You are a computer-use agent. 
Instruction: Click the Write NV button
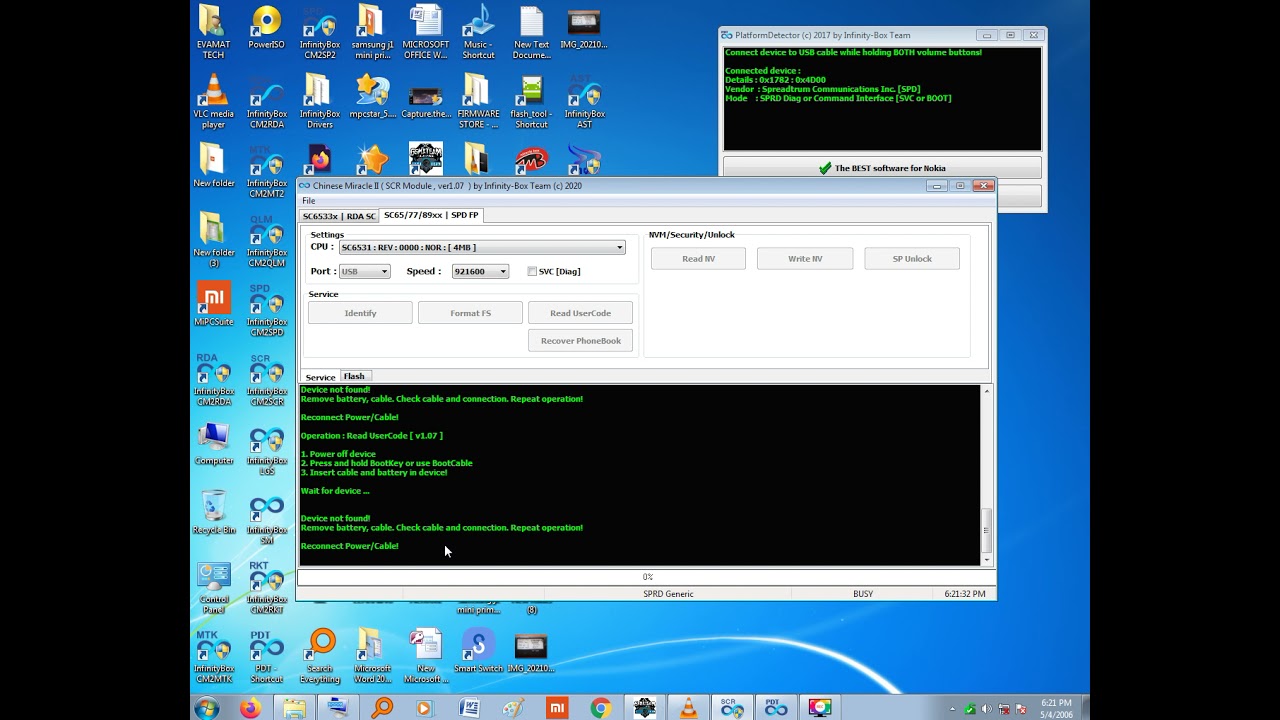point(805,259)
